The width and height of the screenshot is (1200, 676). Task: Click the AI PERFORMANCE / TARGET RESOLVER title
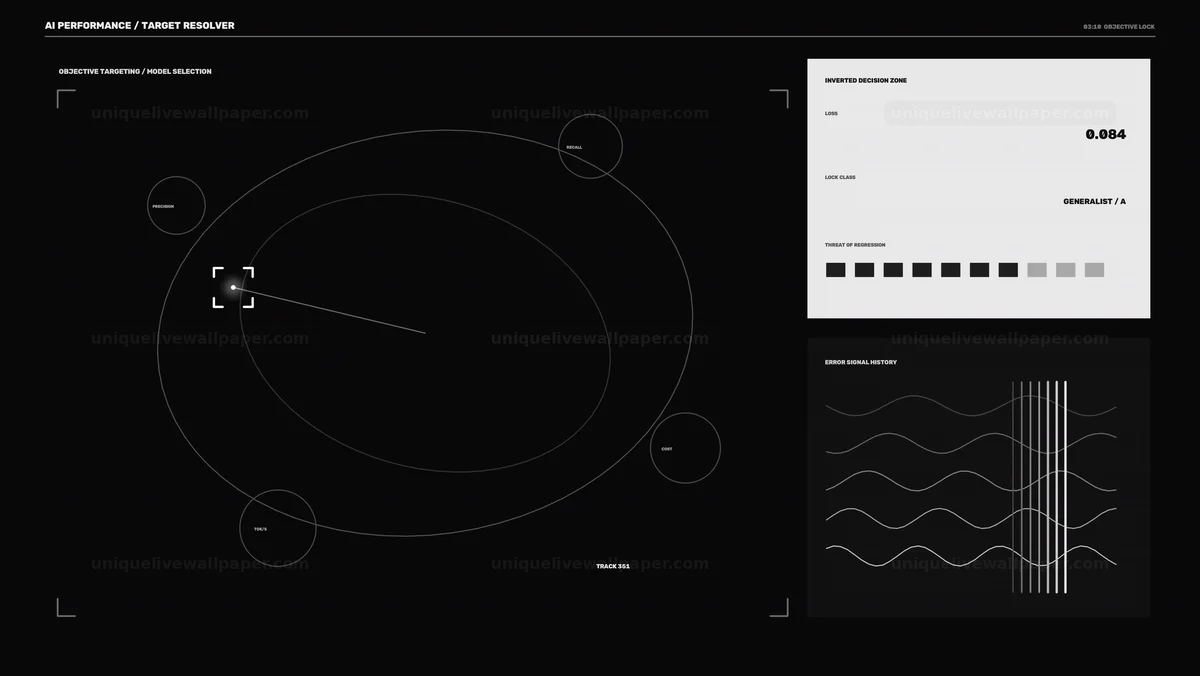point(140,25)
